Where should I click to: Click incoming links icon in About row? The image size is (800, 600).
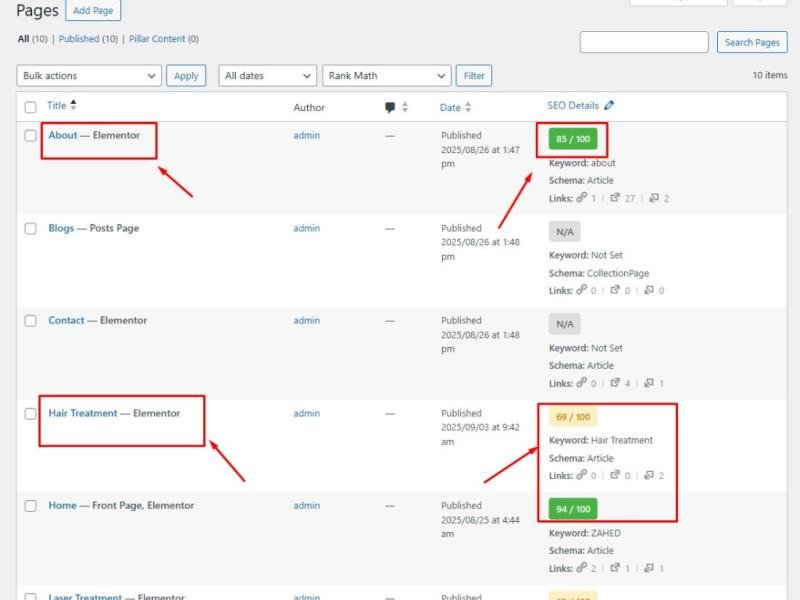click(x=654, y=197)
